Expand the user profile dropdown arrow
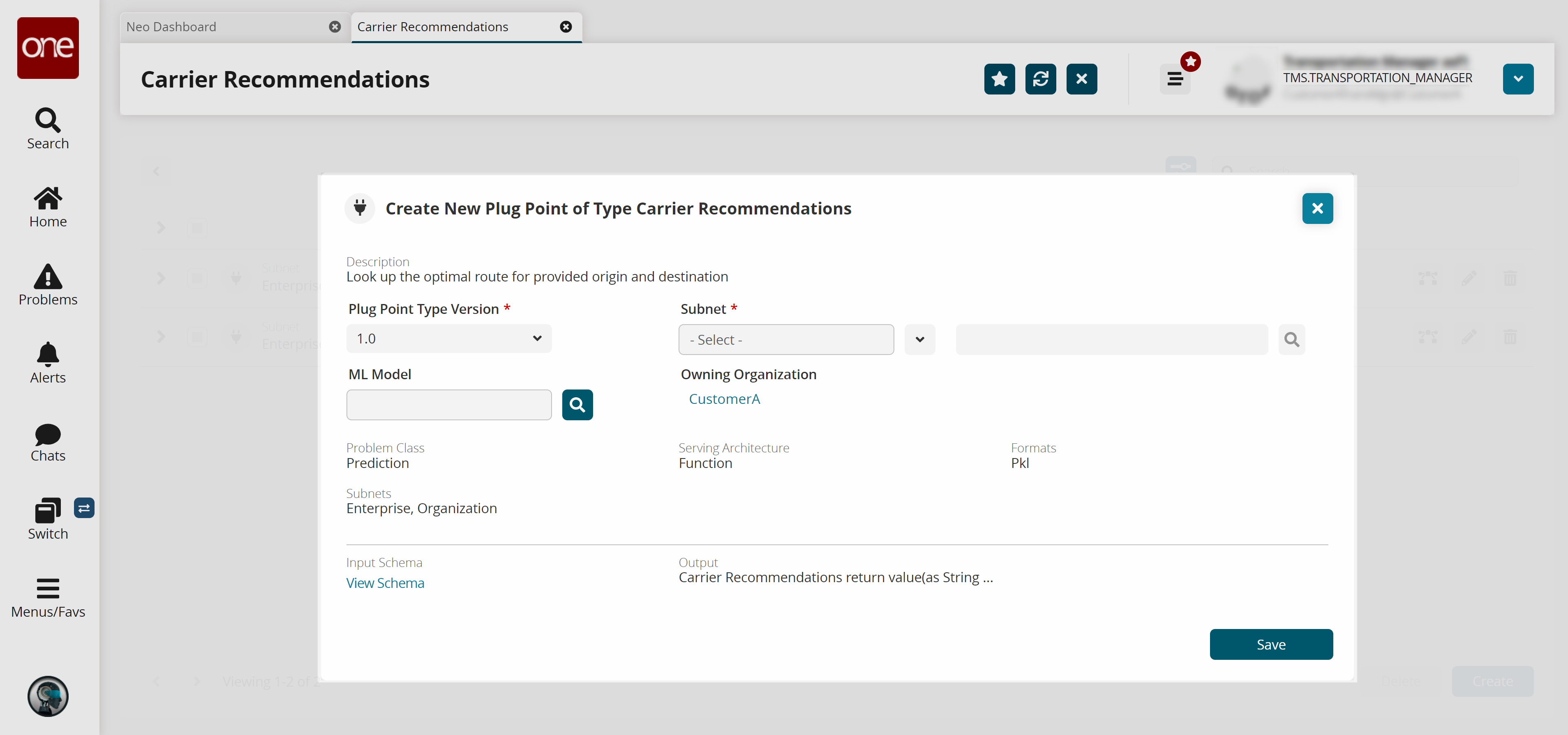The width and height of the screenshot is (1568, 735). tap(1517, 79)
